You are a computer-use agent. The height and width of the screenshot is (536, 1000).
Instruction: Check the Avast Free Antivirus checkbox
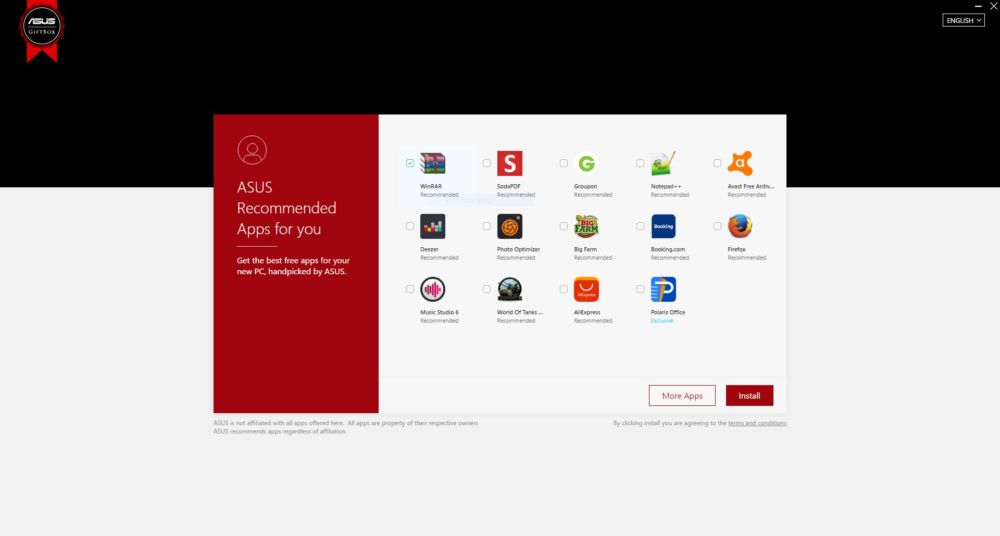[x=717, y=163]
